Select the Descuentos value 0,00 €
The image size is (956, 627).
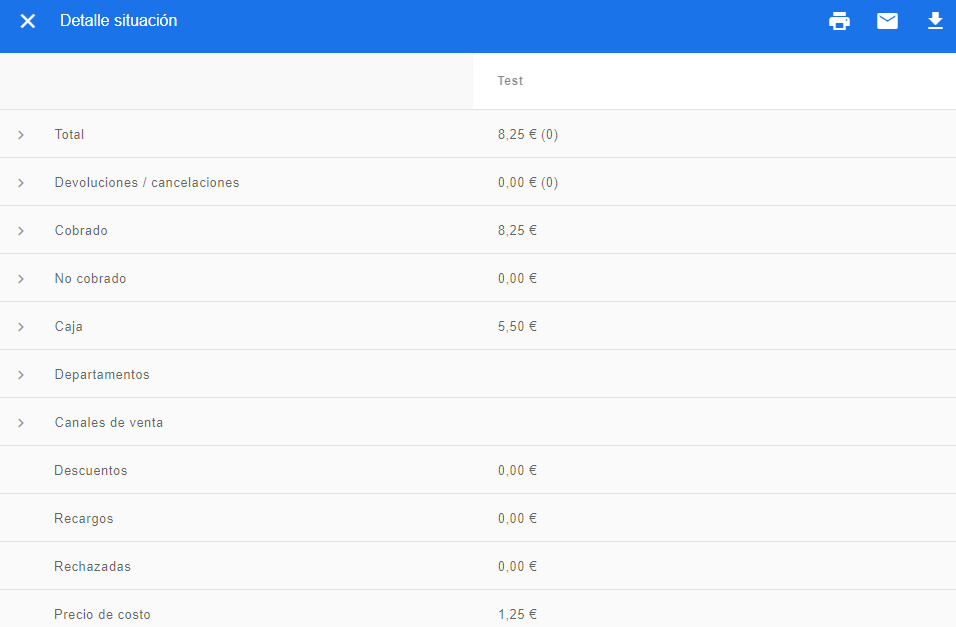(517, 470)
